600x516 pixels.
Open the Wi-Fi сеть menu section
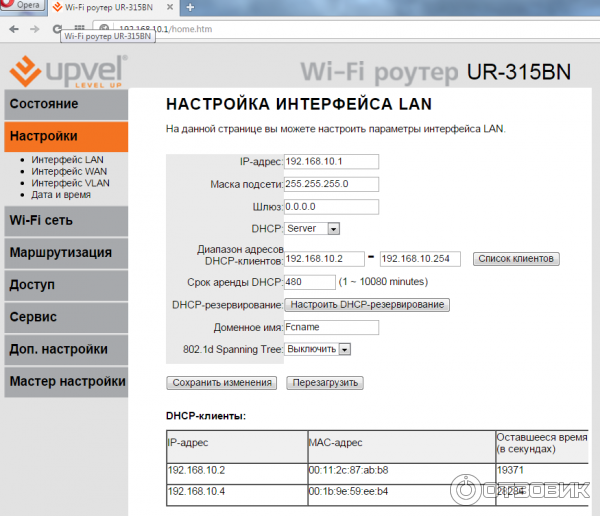click(x=66, y=220)
